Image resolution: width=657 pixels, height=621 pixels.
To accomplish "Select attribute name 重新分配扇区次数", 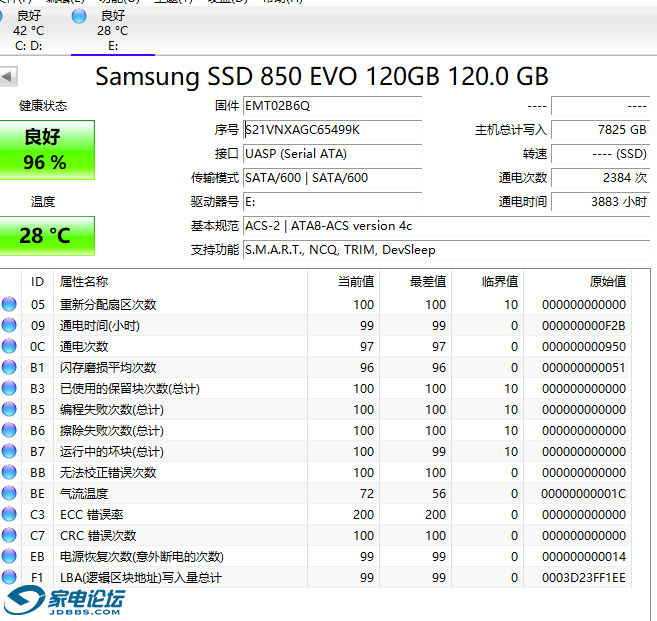I will [x=108, y=305].
